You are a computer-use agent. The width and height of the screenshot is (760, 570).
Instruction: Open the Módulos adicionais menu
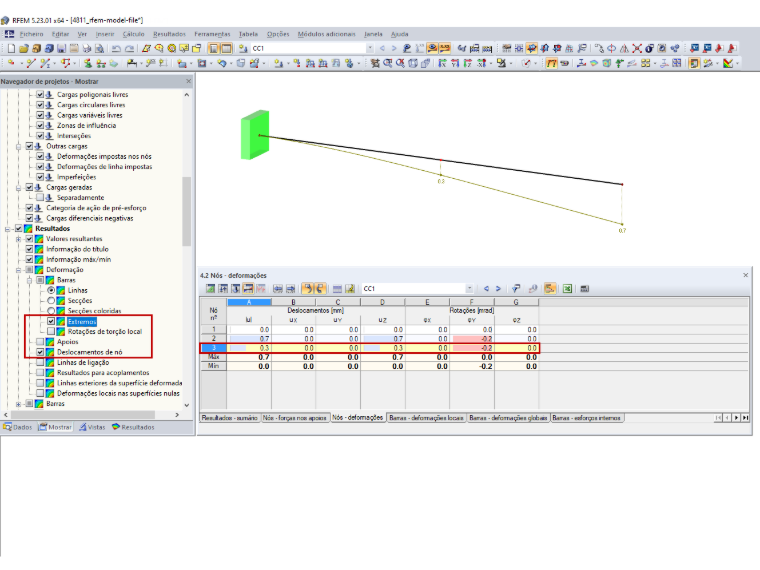(x=326, y=34)
